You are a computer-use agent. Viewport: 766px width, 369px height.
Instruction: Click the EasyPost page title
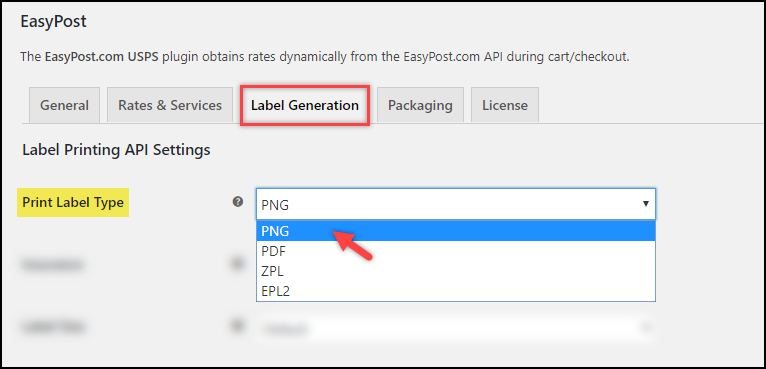[x=53, y=22]
